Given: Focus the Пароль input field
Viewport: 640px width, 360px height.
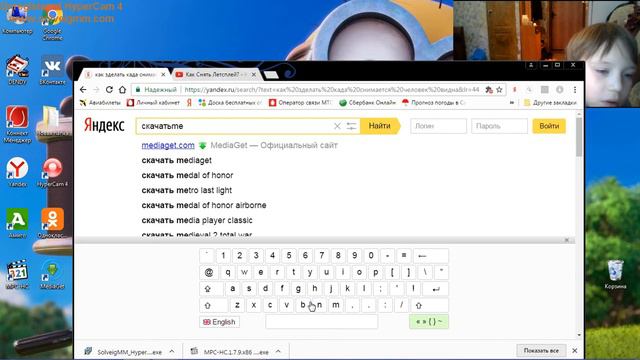Looking at the screenshot, I should (499, 126).
